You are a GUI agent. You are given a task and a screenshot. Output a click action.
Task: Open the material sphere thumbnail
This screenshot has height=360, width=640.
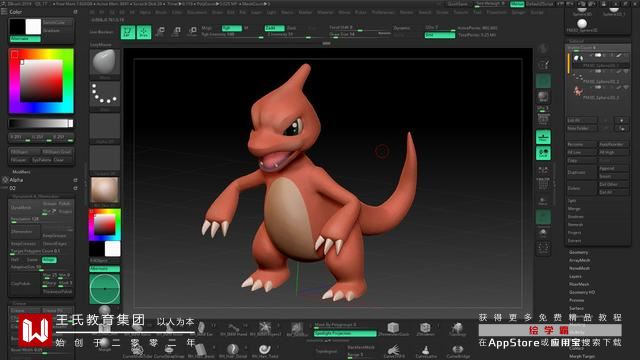tap(104, 190)
